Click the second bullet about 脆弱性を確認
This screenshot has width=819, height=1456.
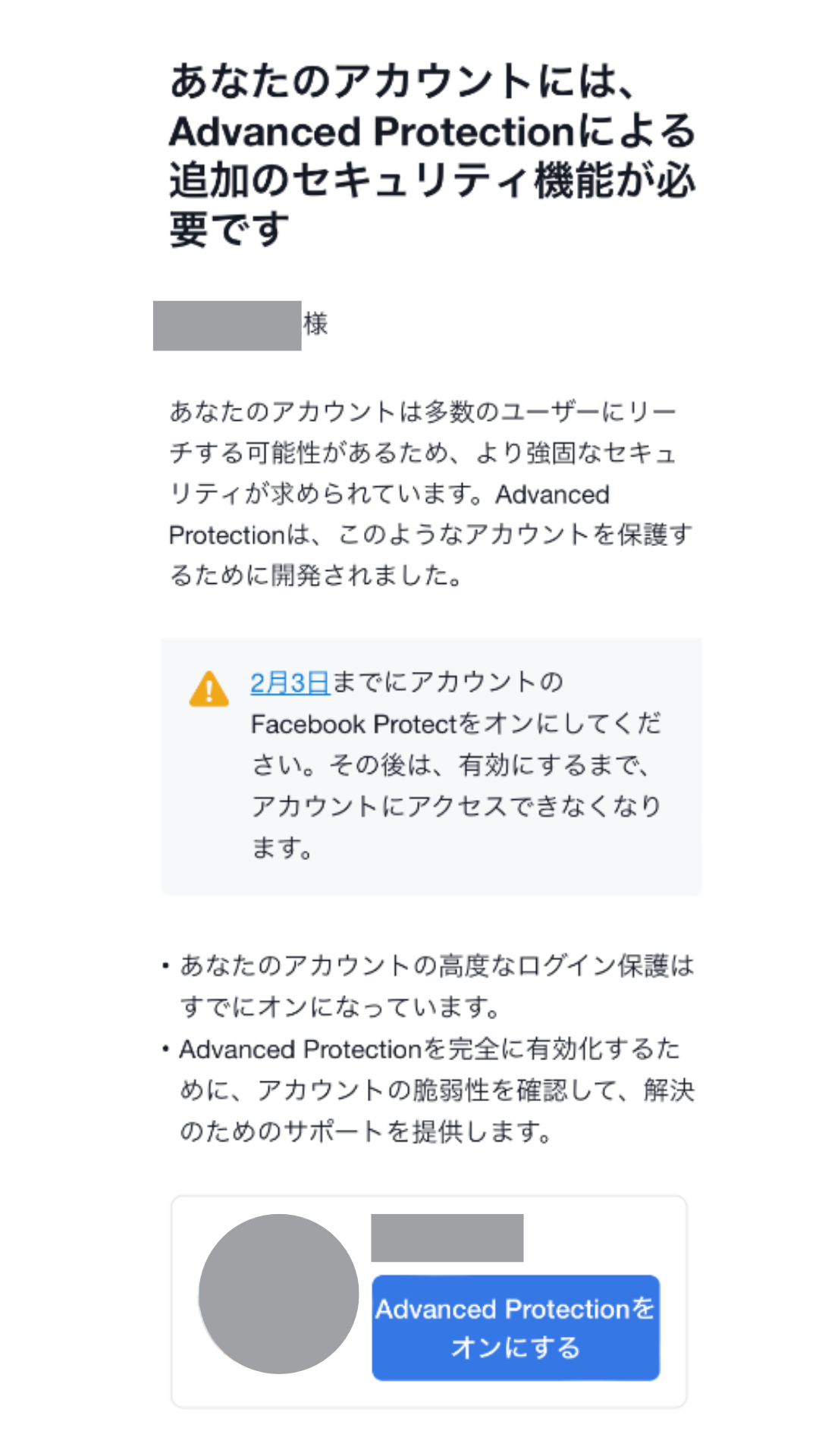click(x=436, y=1090)
